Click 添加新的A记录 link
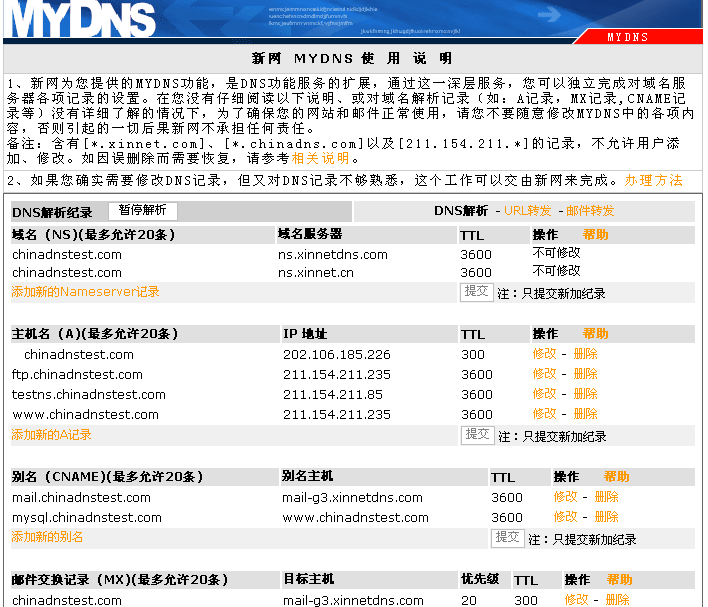Screen dimensions: 708x607 (x=51, y=435)
